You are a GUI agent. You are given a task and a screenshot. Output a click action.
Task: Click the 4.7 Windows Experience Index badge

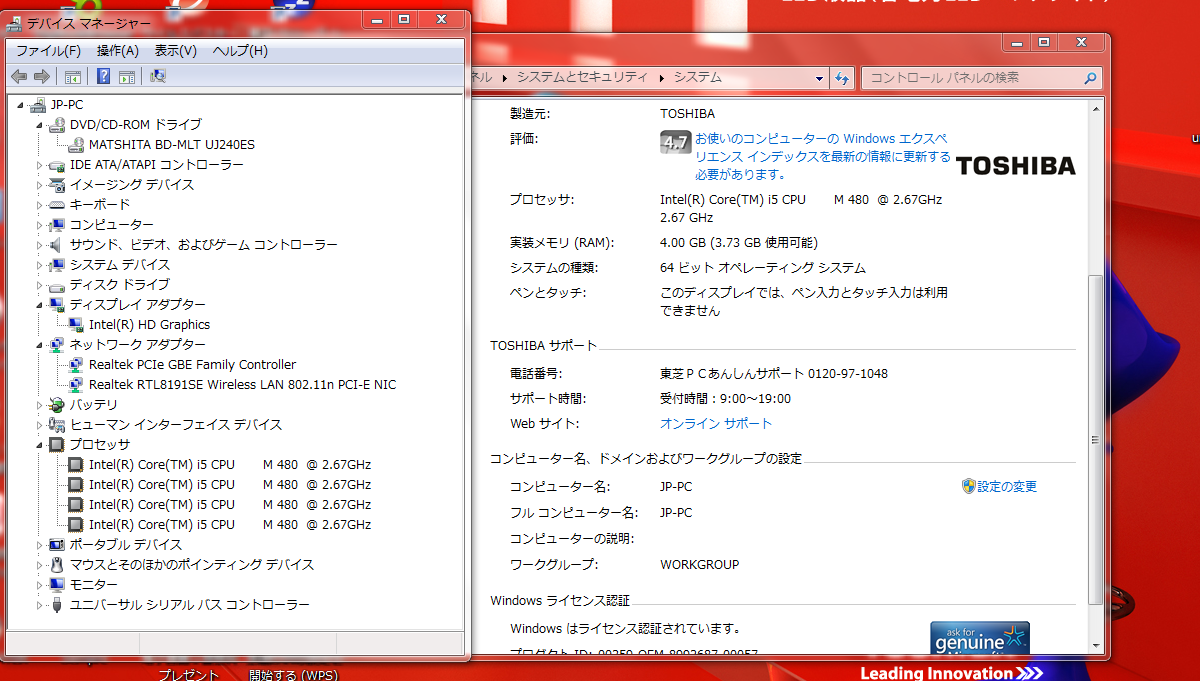(675, 142)
